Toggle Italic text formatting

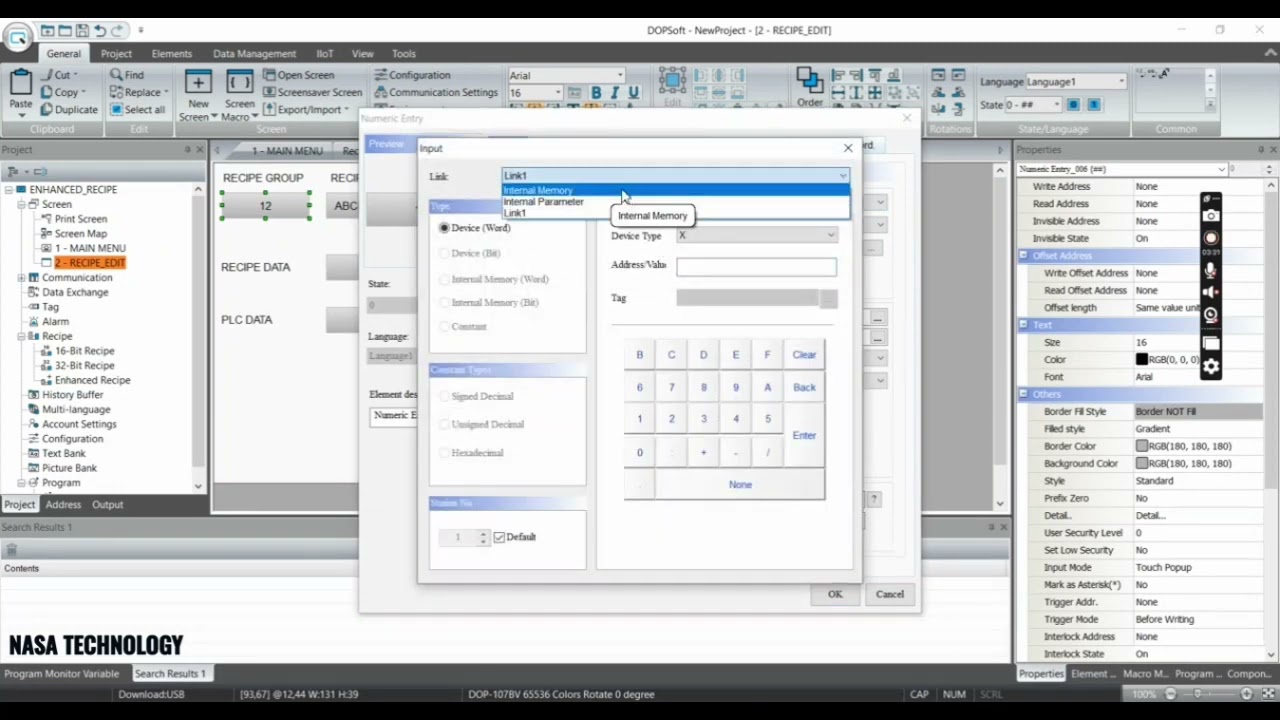pos(614,93)
